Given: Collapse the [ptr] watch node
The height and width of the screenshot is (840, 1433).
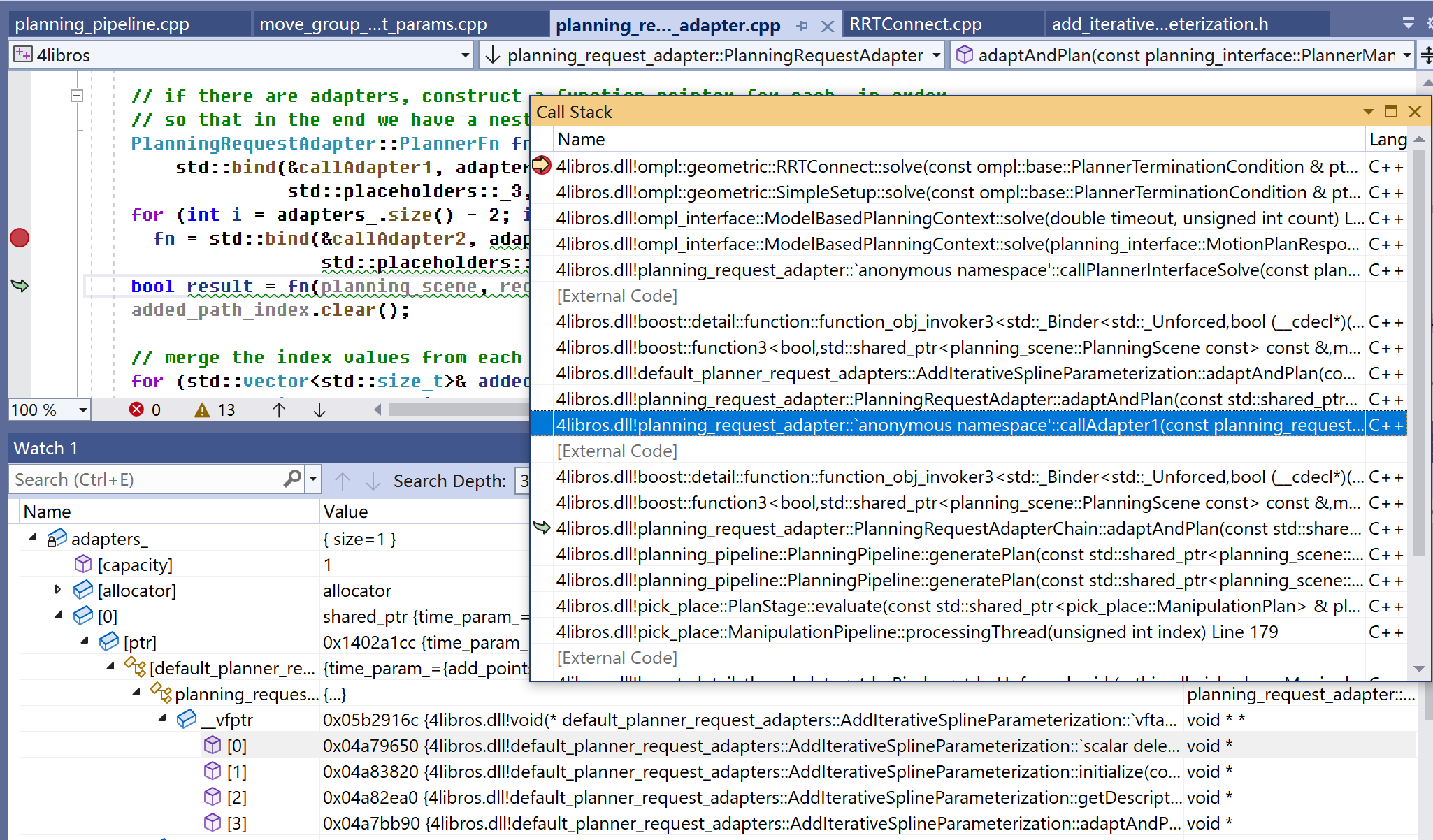Looking at the screenshot, I should click(x=85, y=640).
